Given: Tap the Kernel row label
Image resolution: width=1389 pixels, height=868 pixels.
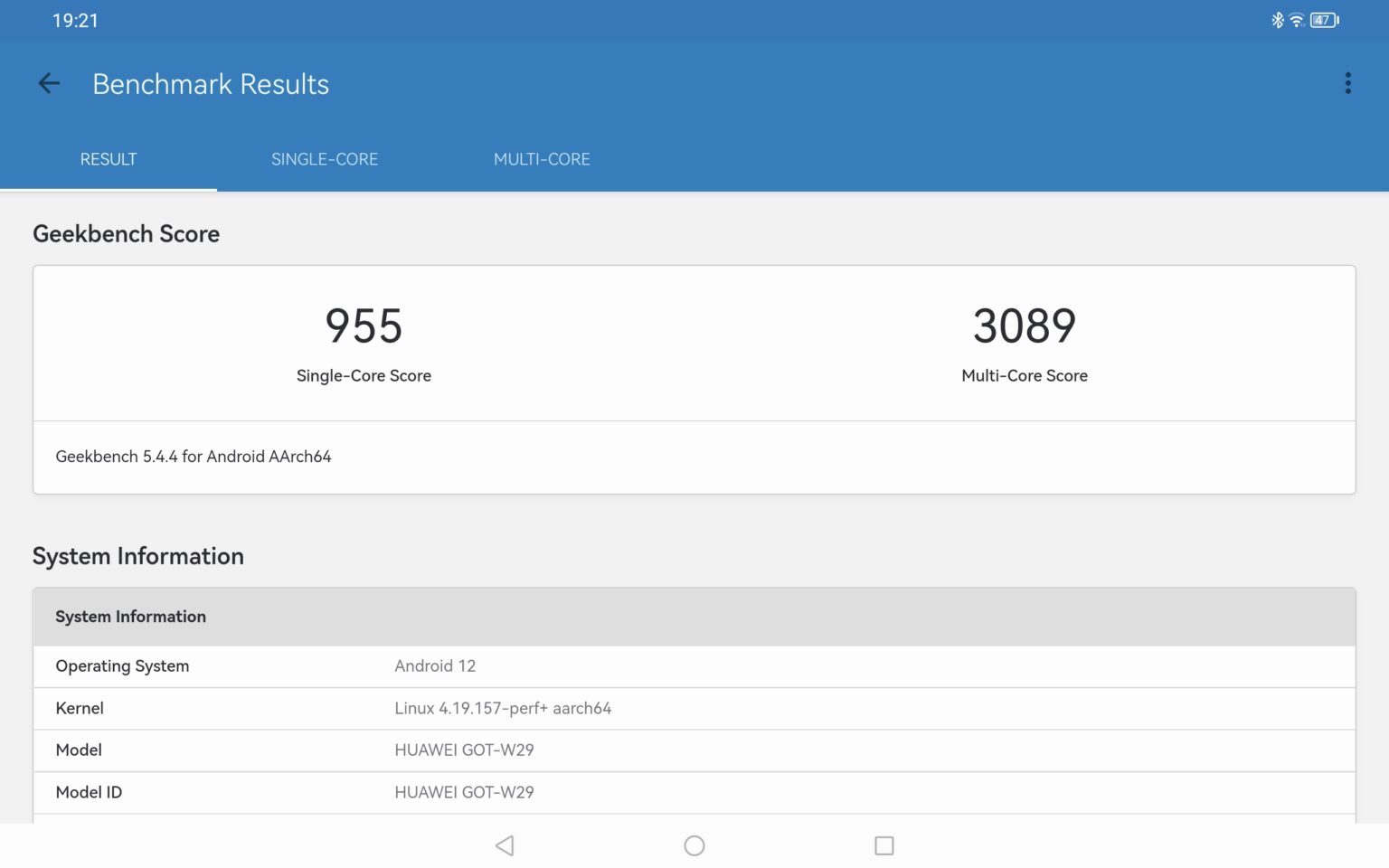Looking at the screenshot, I should [x=80, y=708].
